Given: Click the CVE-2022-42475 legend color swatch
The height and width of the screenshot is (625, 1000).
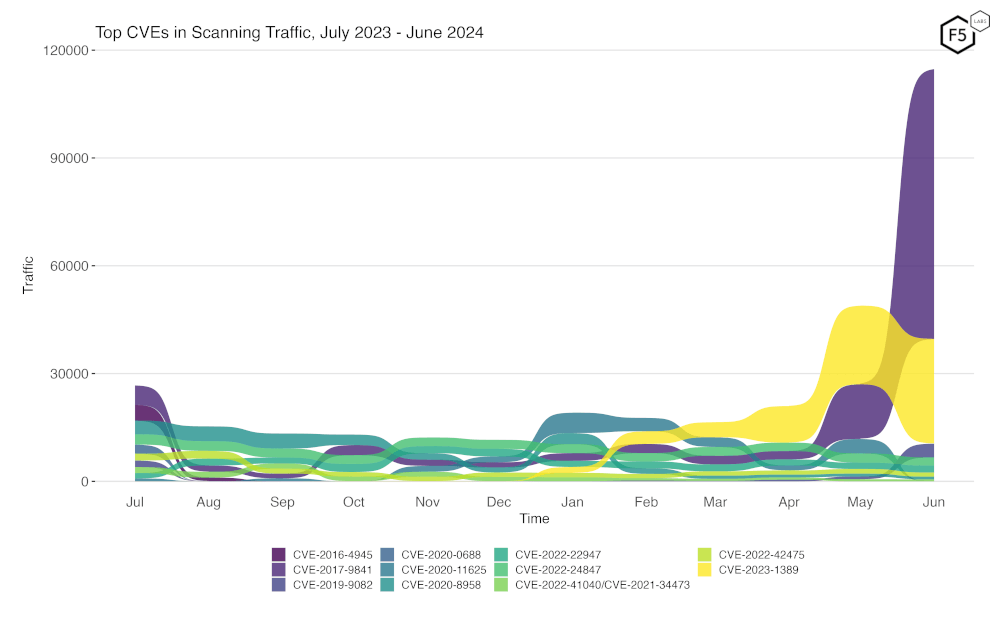Looking at the screenshot, I should coord(705,554).
